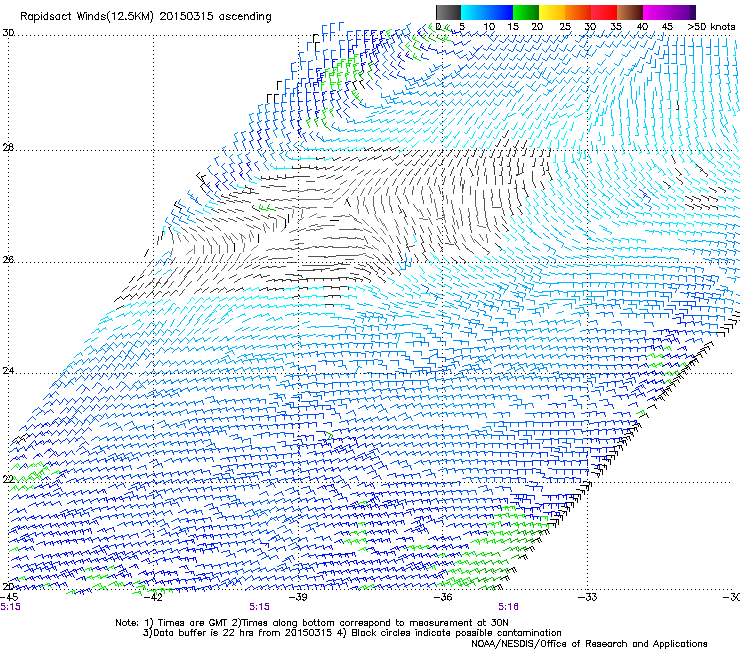Click the latitude label '20'
Screen dimensions: 740x650
pos(8,586)
